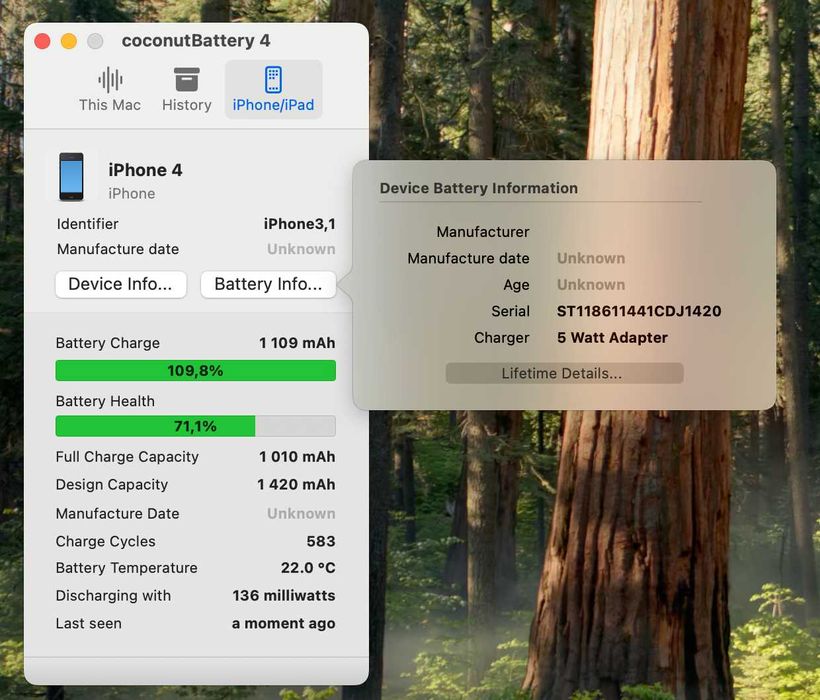Image resolution: width=820 pixels, height=700 pixels.
Task: Open Lifetime Details... in the popover
Action: (564, 373)
